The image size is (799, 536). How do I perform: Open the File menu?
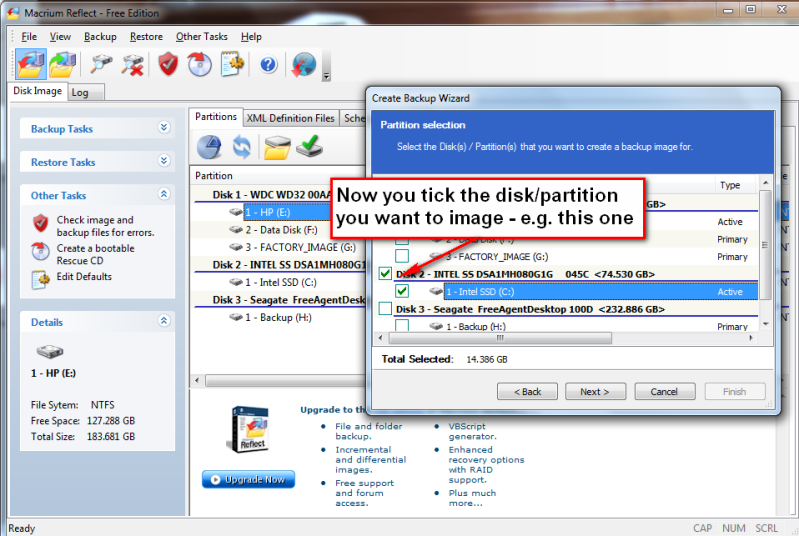pos(29,37)
